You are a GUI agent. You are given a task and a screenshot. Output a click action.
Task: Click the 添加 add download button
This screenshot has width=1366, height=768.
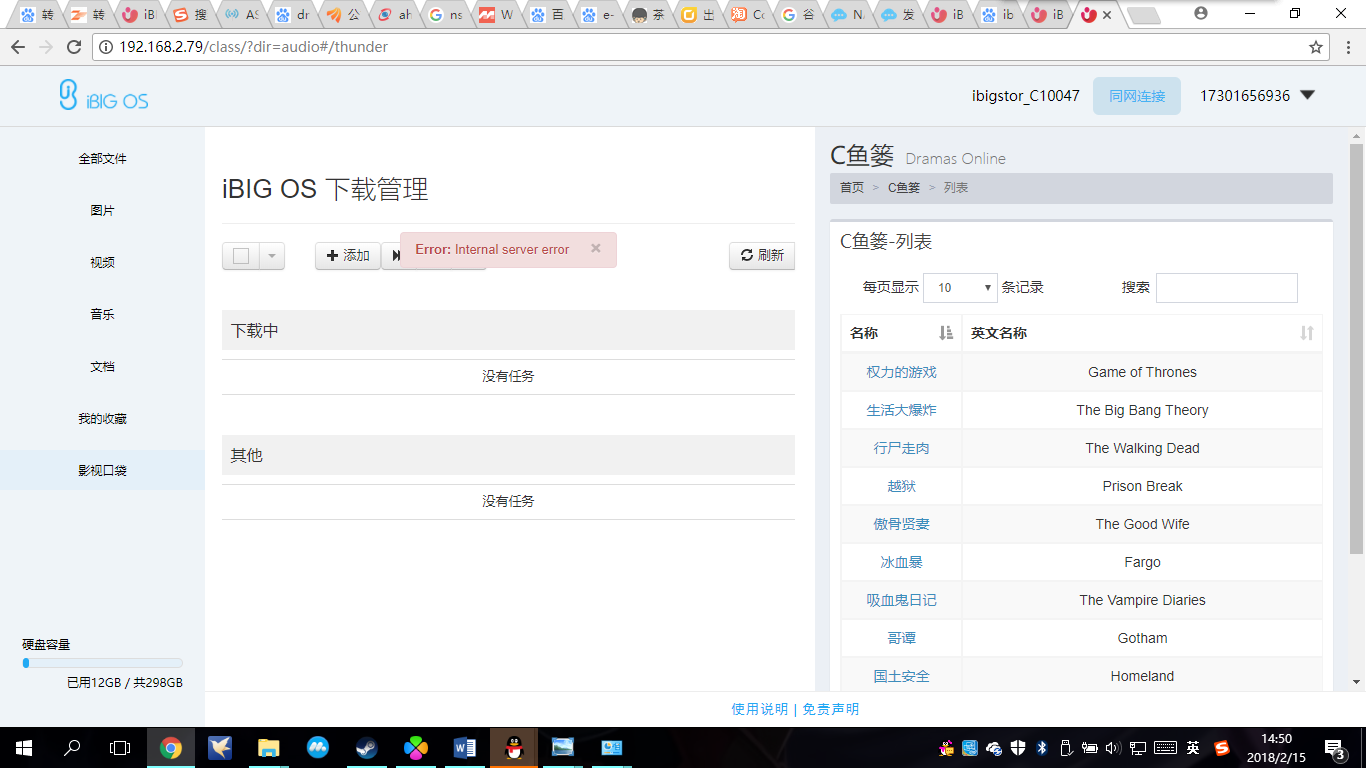tap(348, 256)
